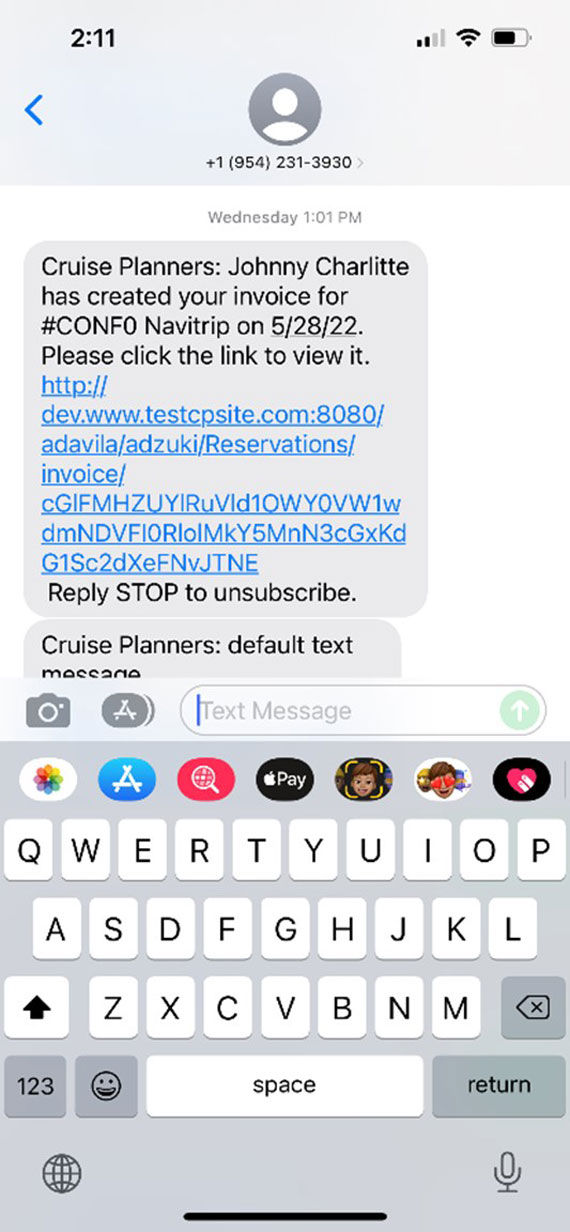Screen dimensions: 570x1232
Task: Open the red globe search (#images) icon
Action: 206,779
